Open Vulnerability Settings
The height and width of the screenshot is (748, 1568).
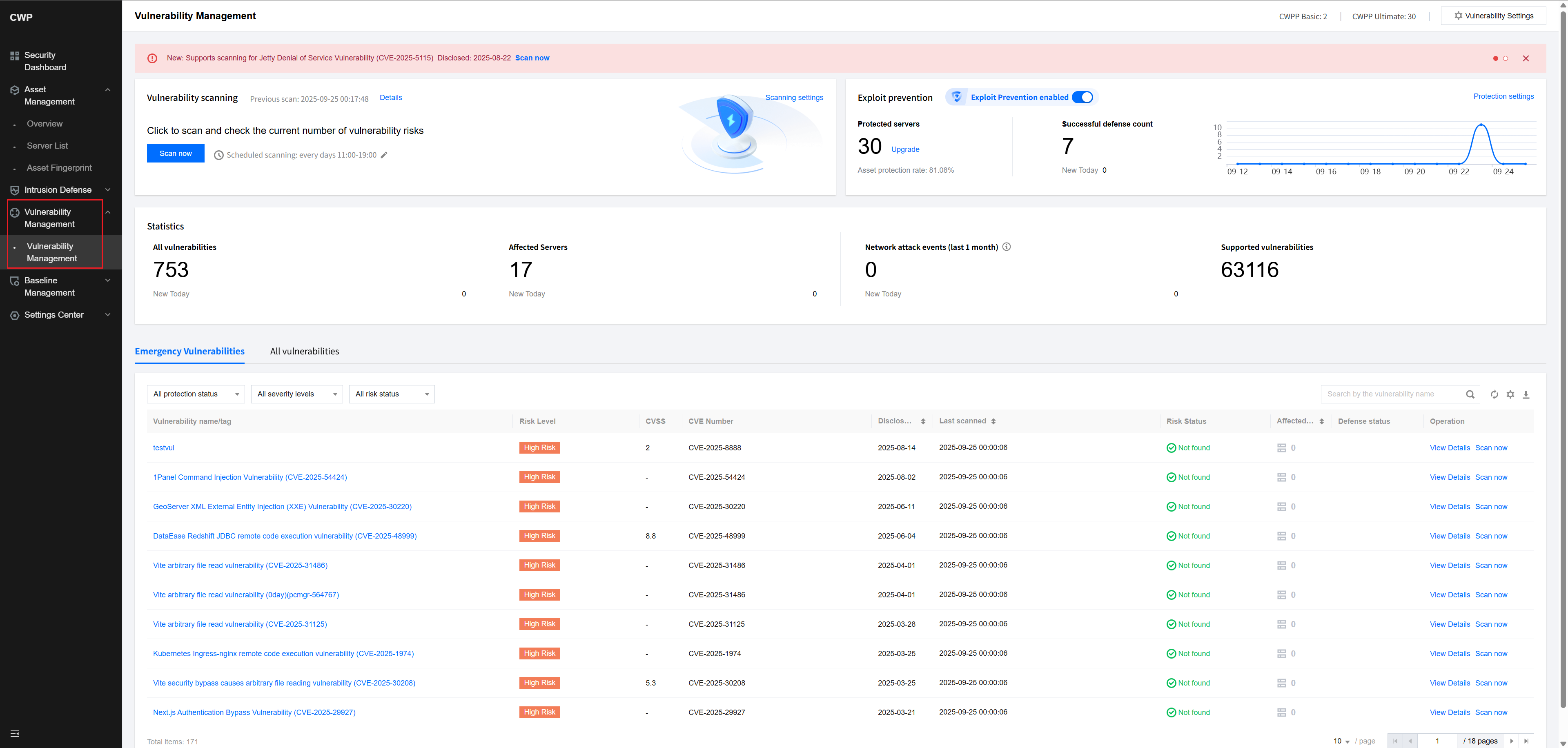(1493, 16)
